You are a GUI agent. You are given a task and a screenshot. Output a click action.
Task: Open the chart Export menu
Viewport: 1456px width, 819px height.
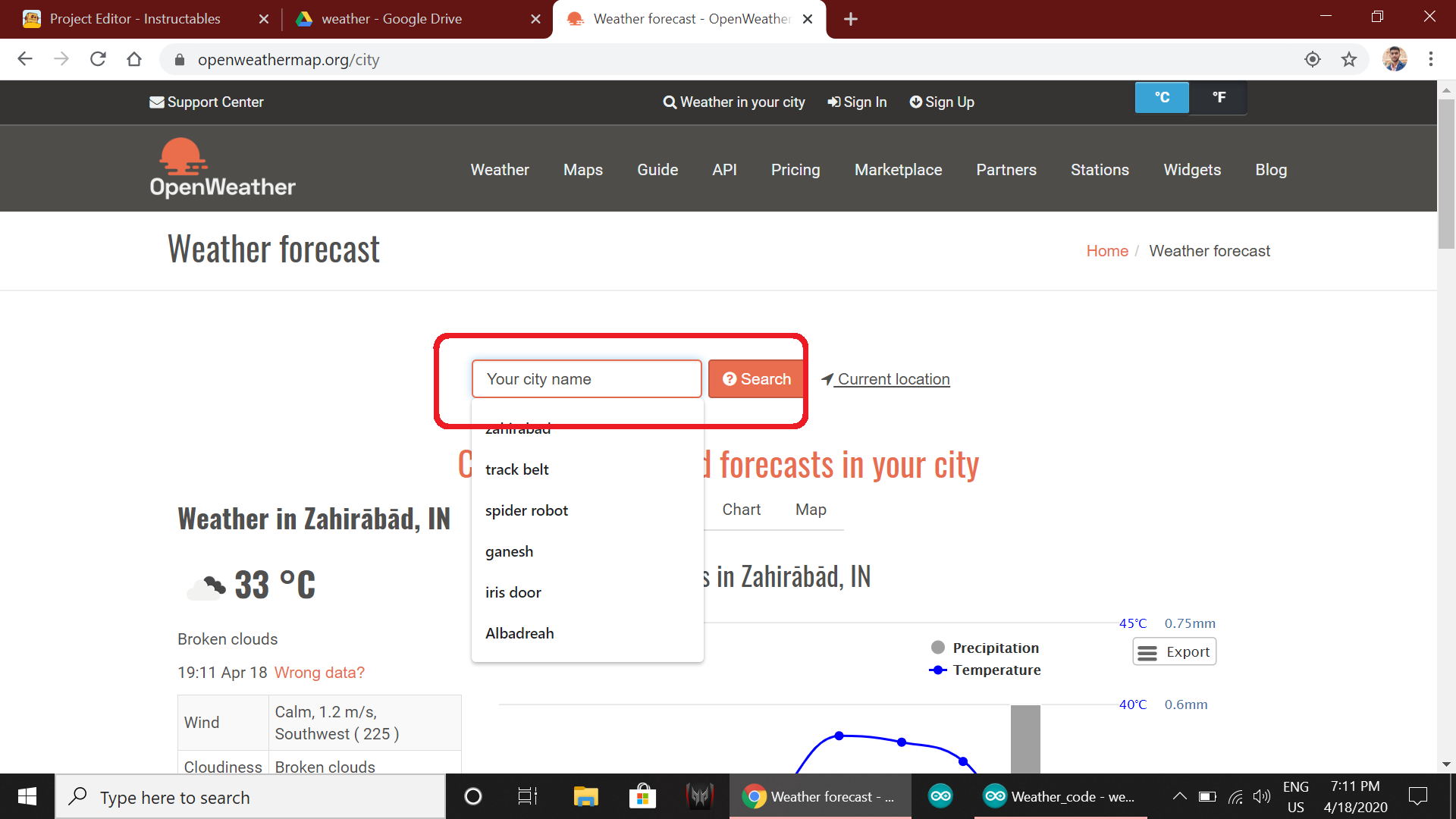click(1175, 652)
